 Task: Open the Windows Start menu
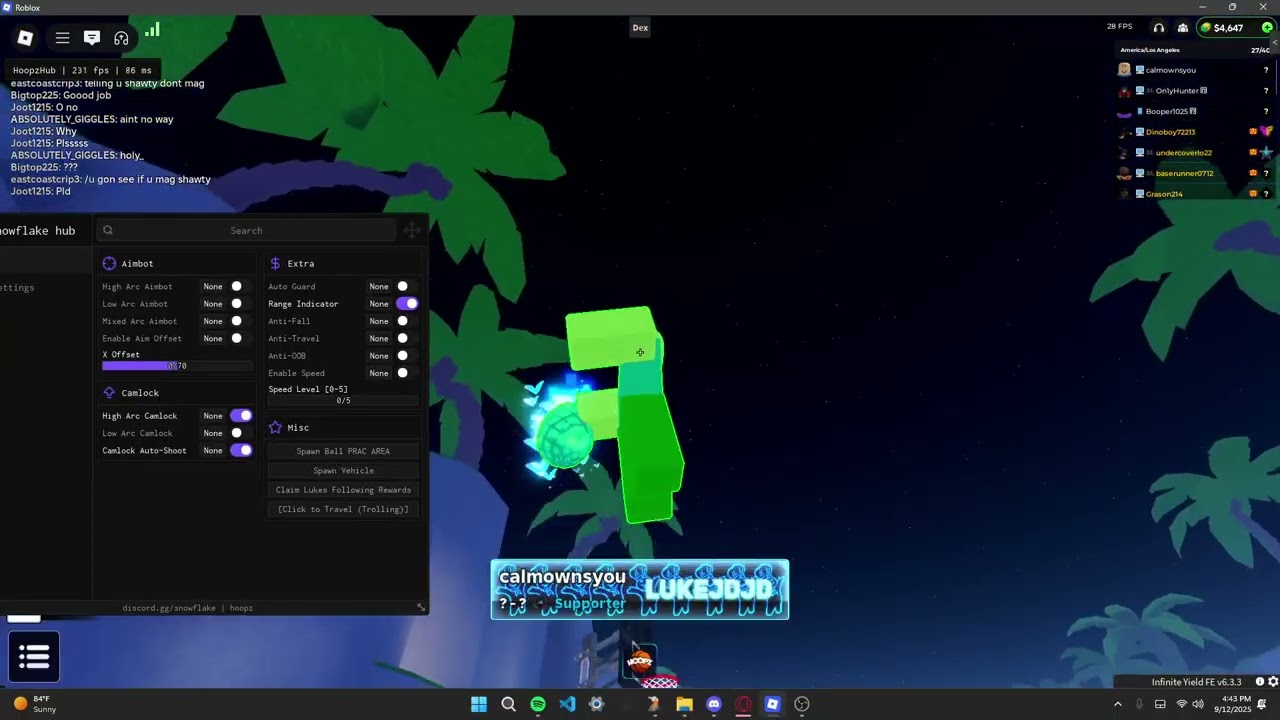click(479, 704)
